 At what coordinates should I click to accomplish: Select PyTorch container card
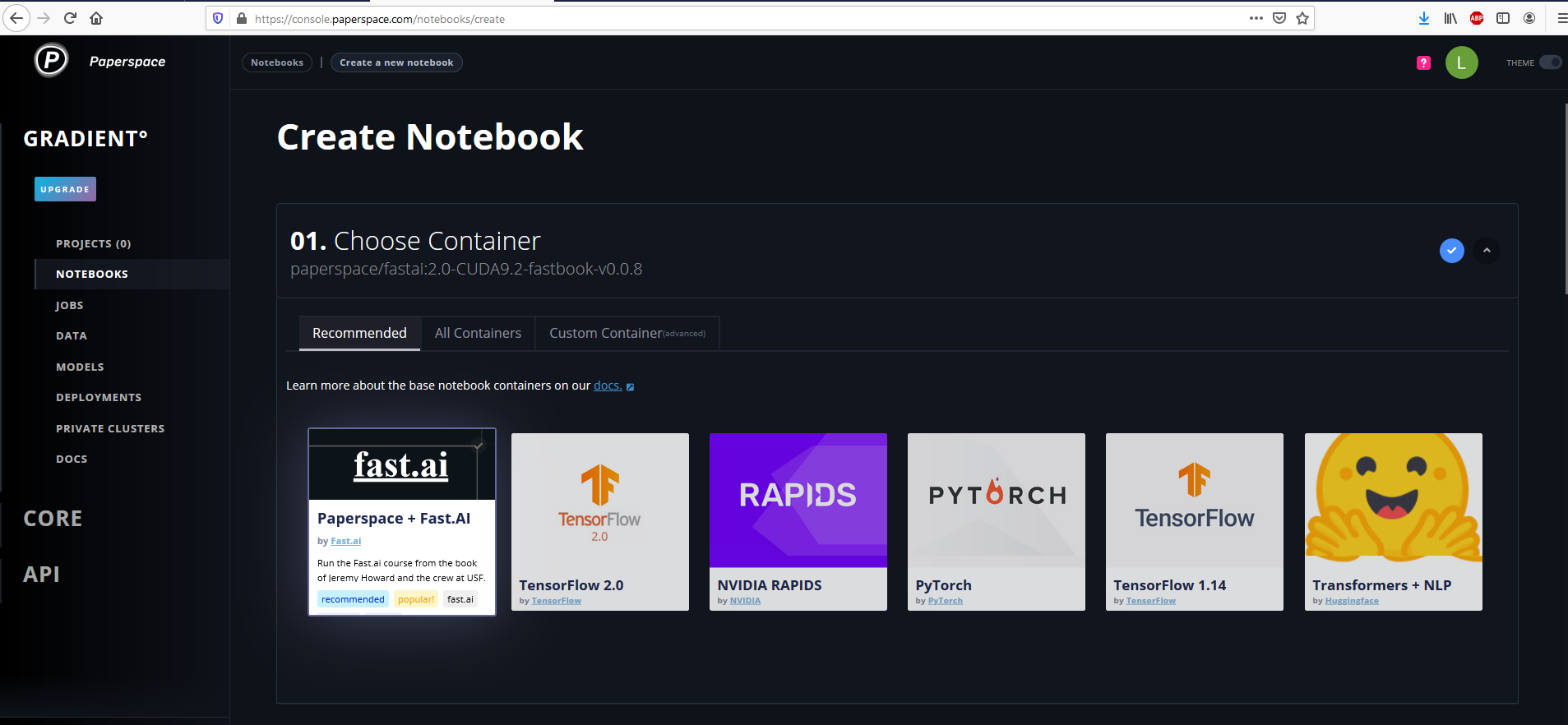click(x=997, y=522)
